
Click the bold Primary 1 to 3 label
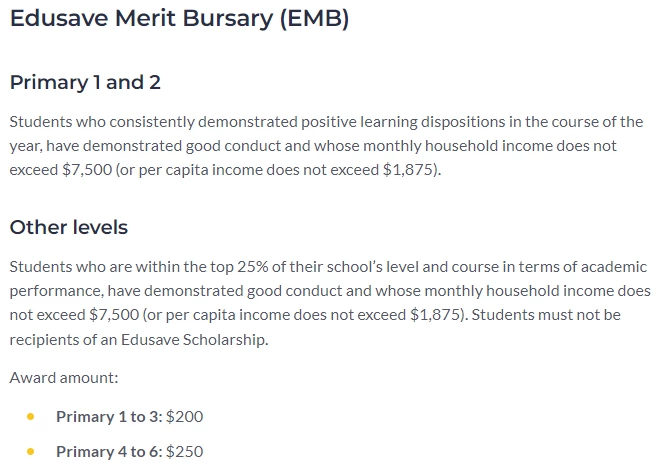pos(109,417)
